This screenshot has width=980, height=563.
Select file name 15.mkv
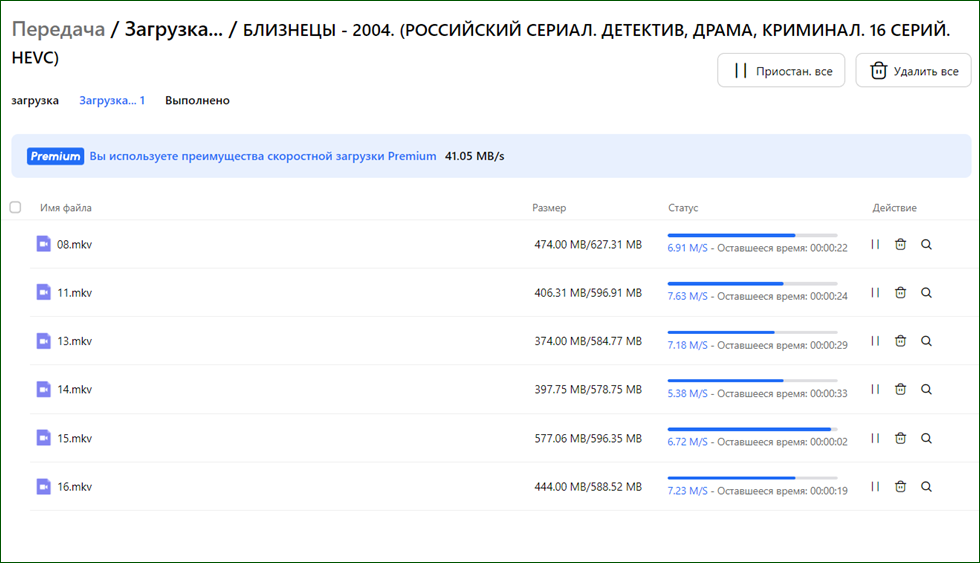[x=74, y=438]
